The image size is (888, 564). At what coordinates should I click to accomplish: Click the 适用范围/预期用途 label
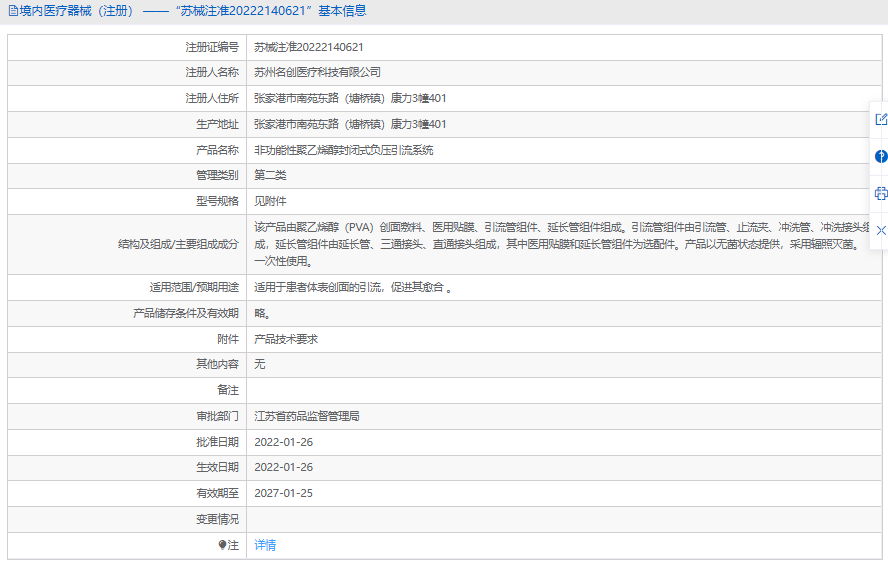tap(194, 288)
